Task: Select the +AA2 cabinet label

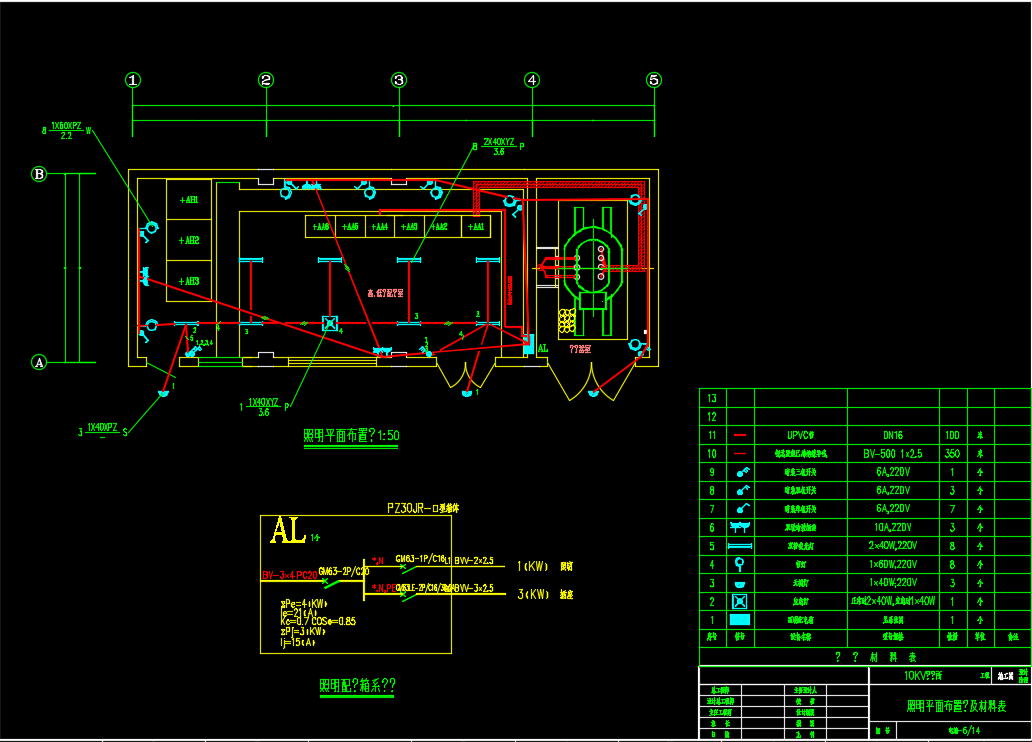Action: 439,226
